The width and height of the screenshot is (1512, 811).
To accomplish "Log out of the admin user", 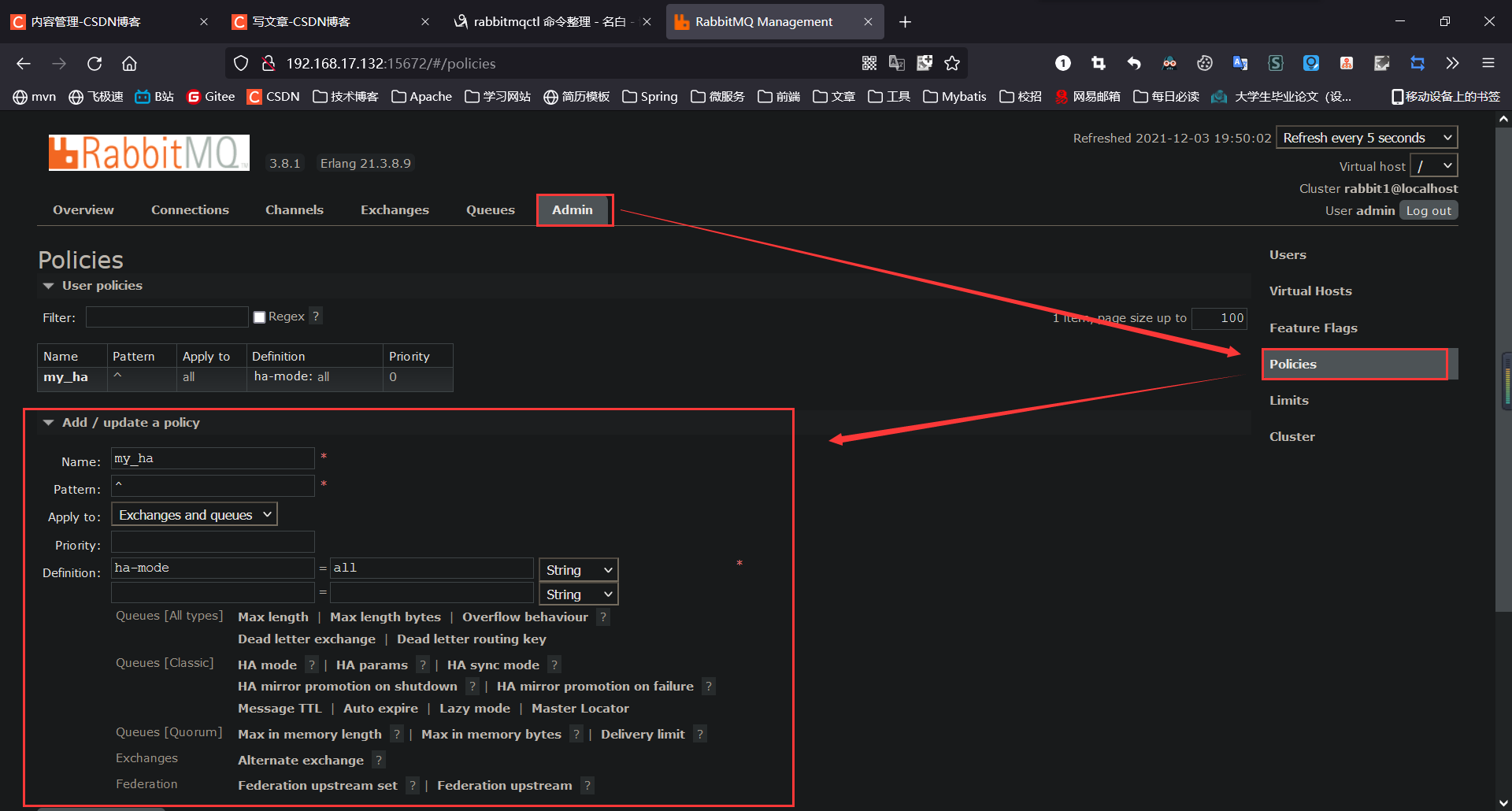I will click(x=1429, y=210).
